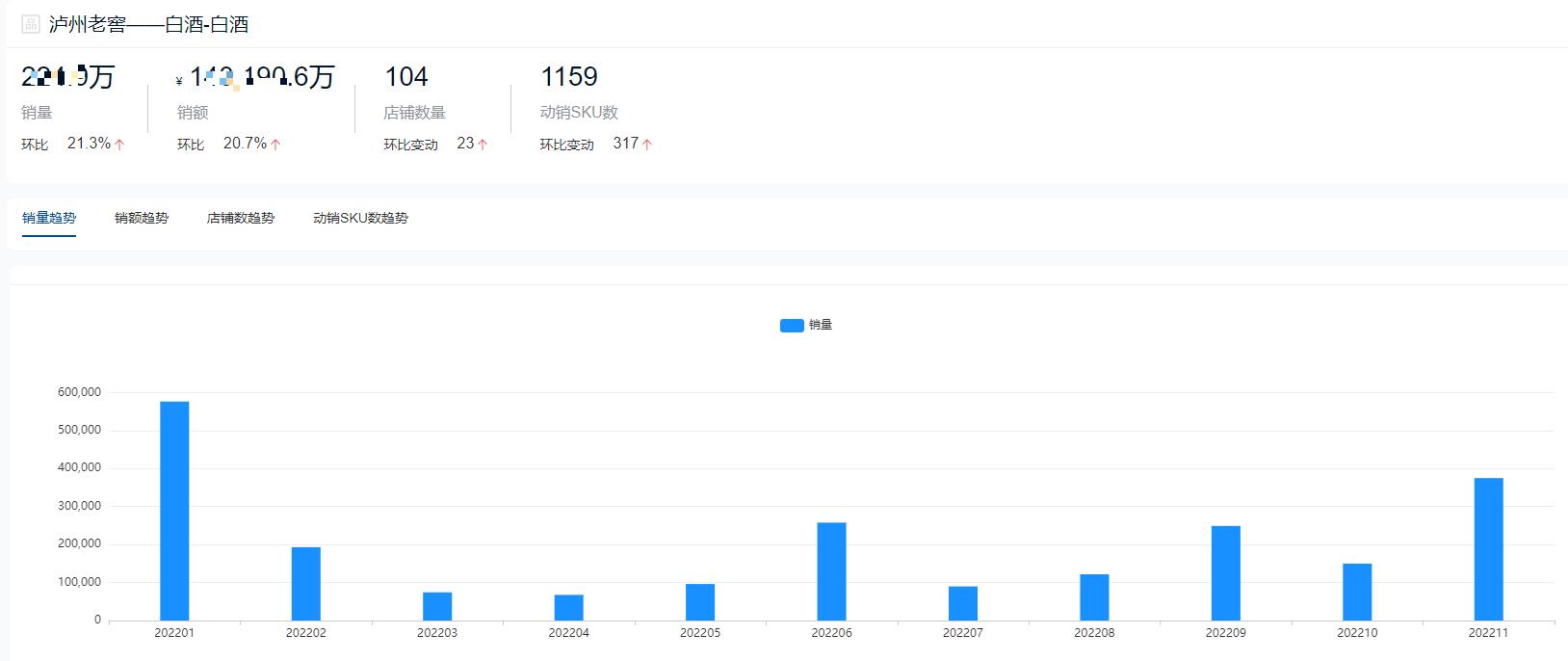Click the red up arrow next to 20.7%
The width and height of the screenshot is (1568, 661).
275,145
